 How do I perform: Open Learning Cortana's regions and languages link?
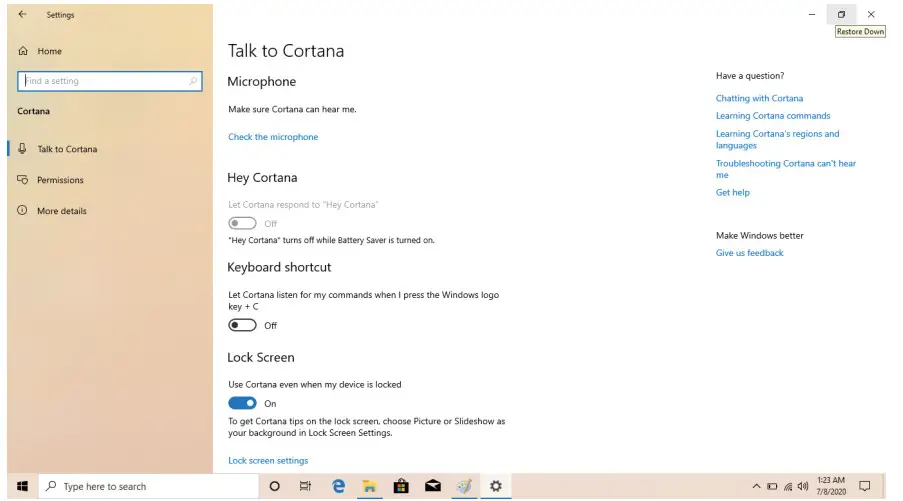(x=777, y=139)
